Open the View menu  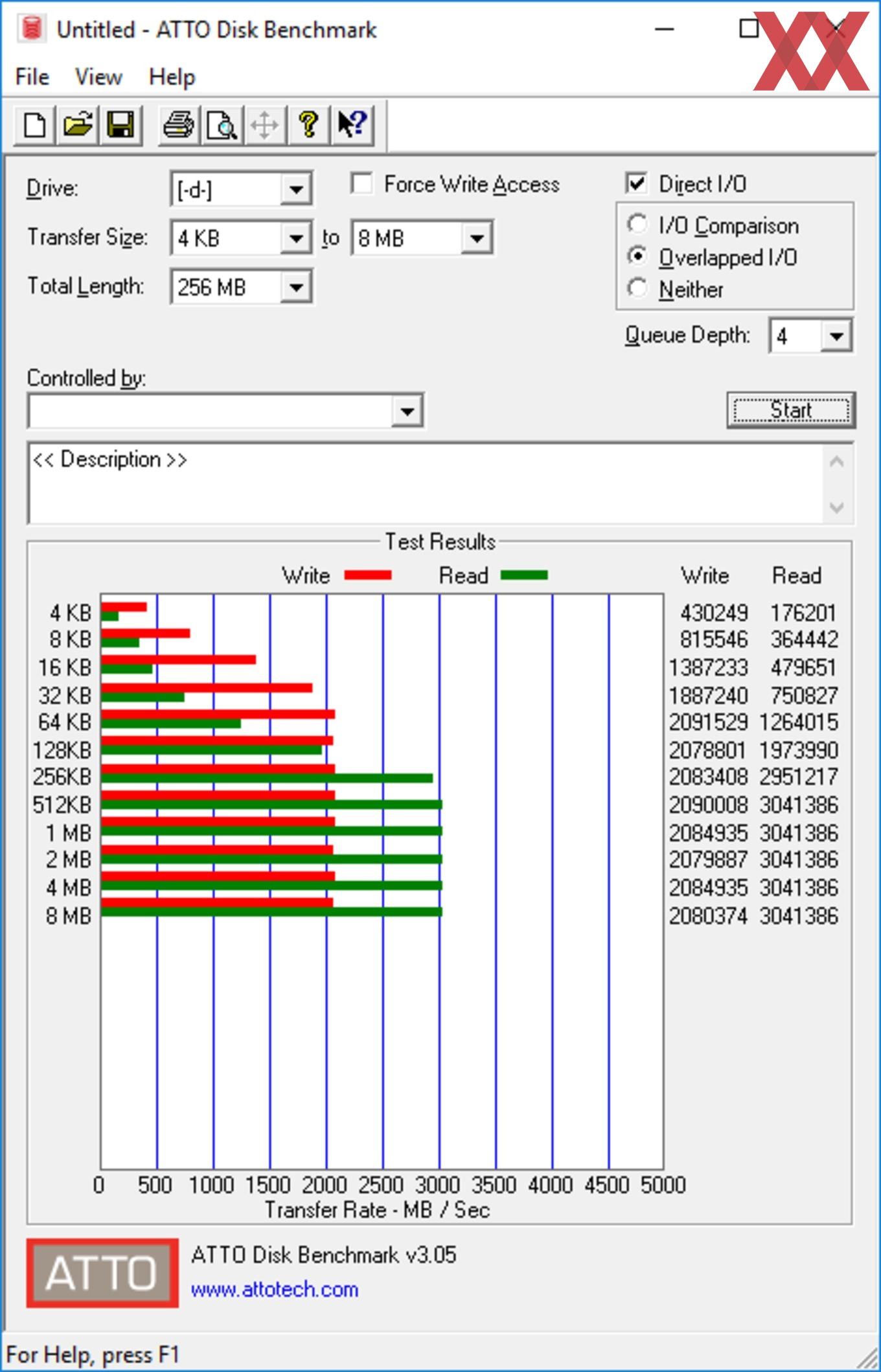[x=98, y=77]
